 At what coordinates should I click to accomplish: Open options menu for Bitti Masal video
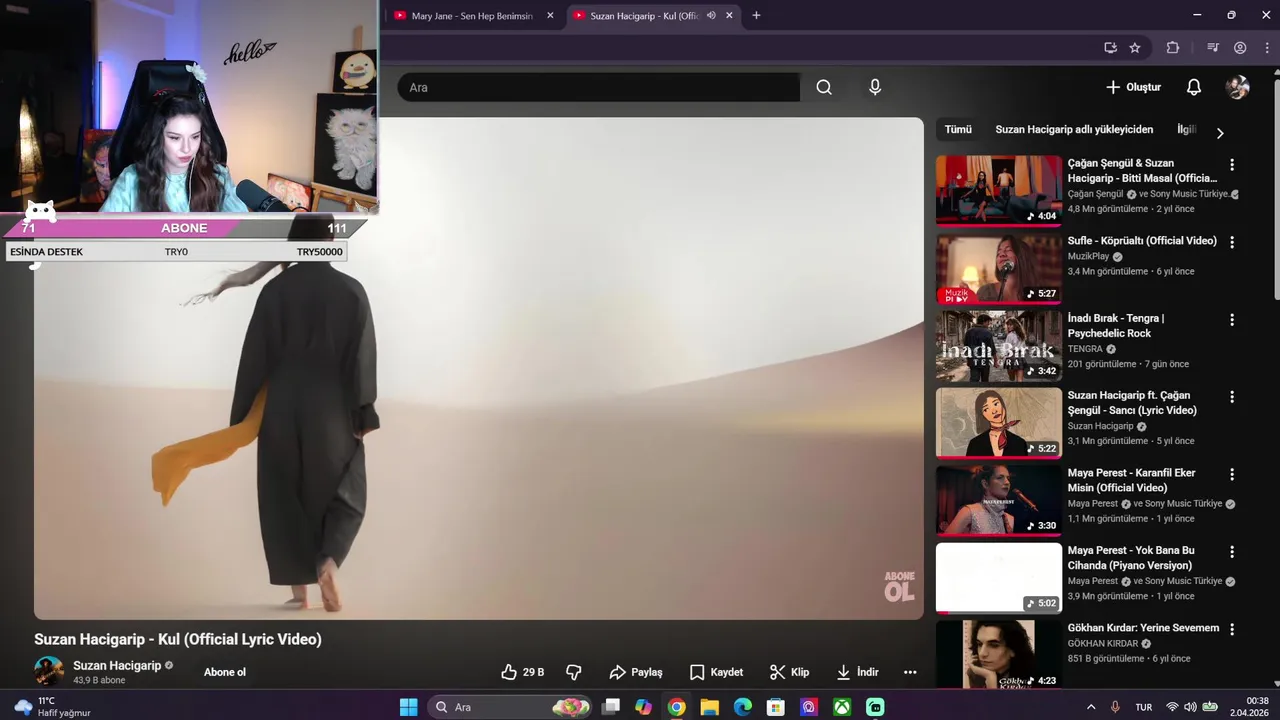pos(1232,165)
